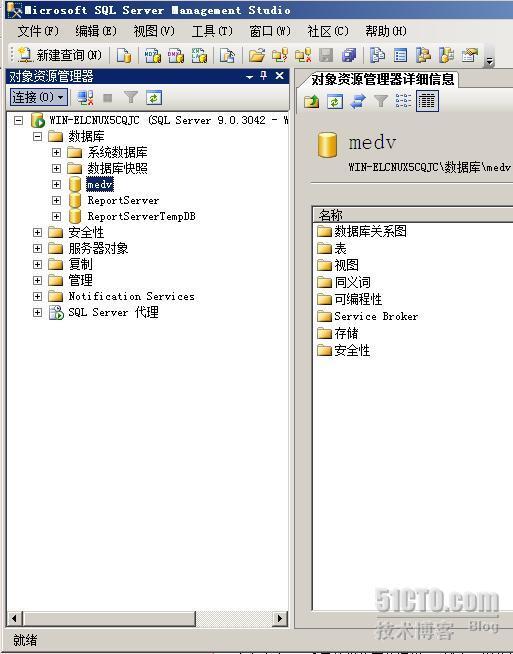Collapse the WIN-ELCNUX5CQJC server node
The image size is (513, 654).
click(x=18, y=121)
